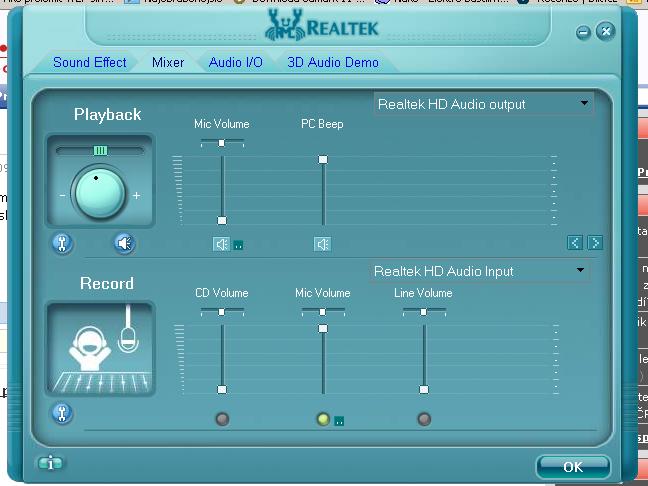
Task: Click the Line Volume label
Action: pos(423,293)
